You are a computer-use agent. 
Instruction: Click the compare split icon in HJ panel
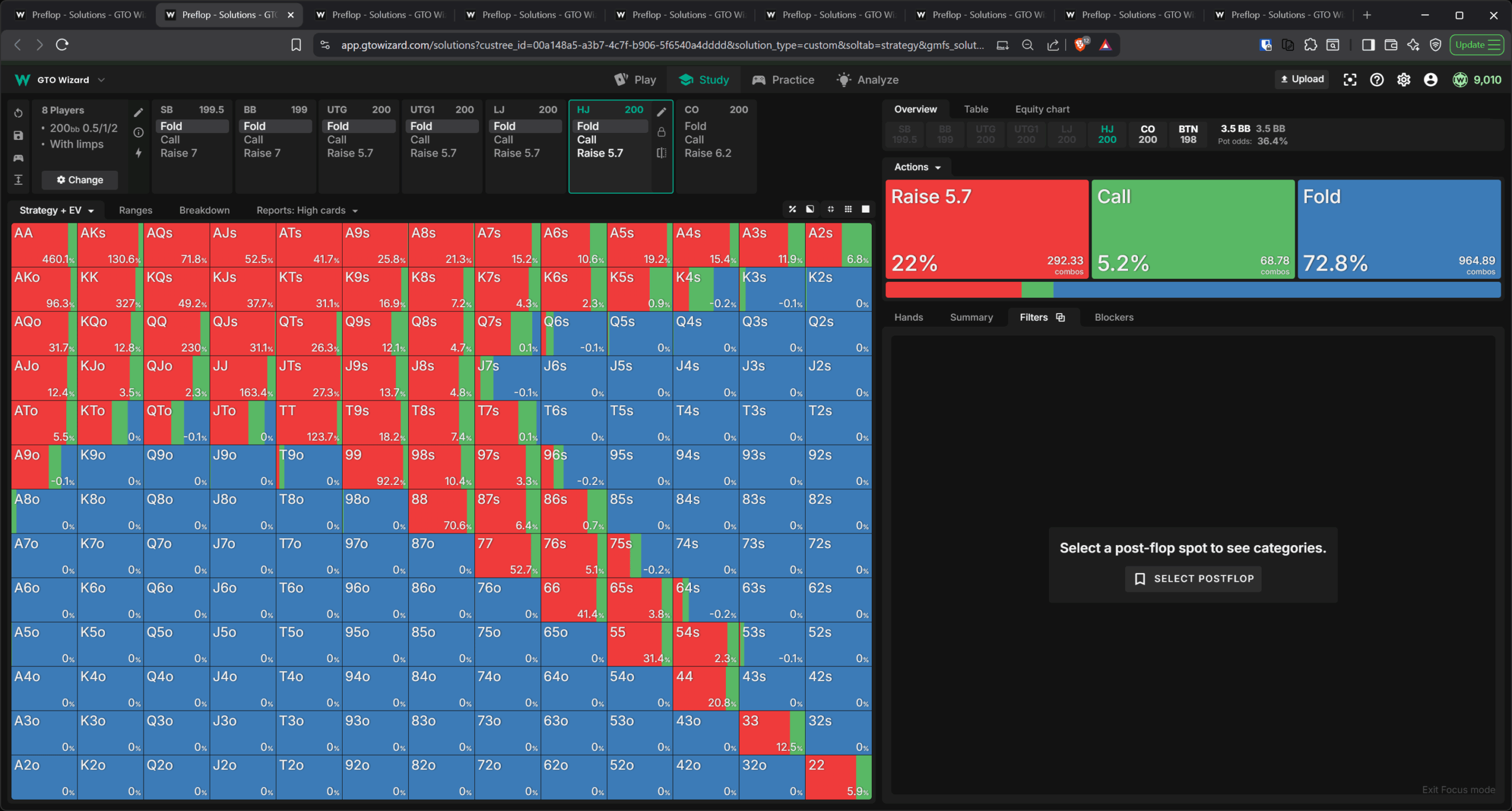(x=661, y=153)
